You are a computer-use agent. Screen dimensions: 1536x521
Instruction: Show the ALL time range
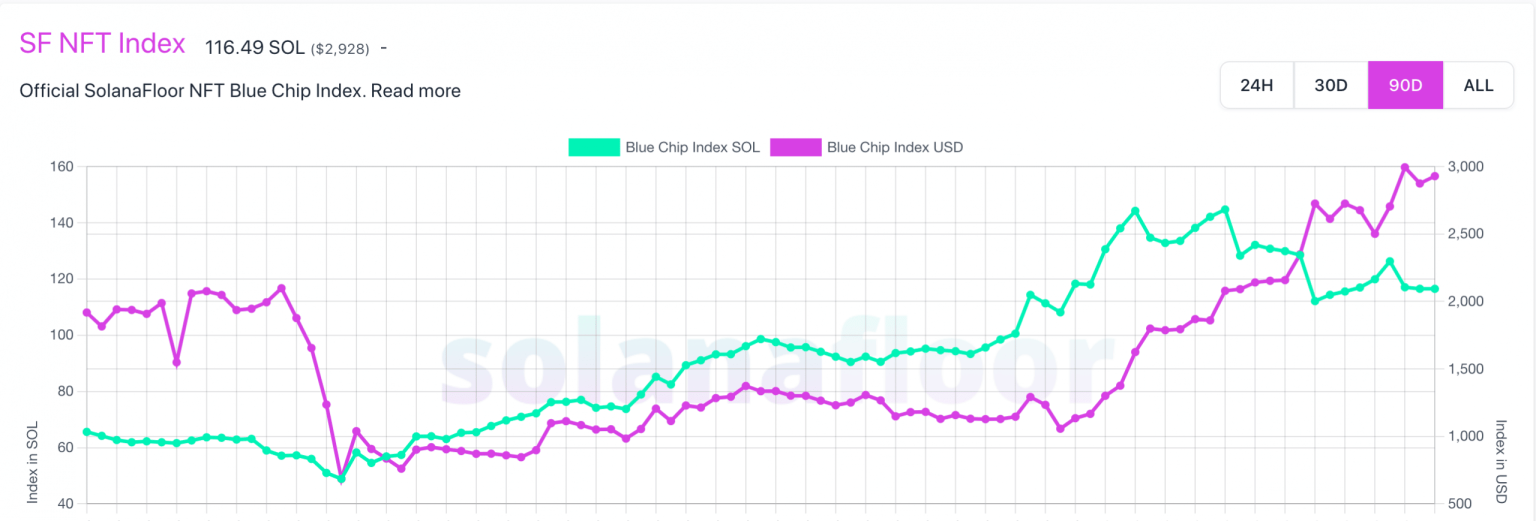1478,85
